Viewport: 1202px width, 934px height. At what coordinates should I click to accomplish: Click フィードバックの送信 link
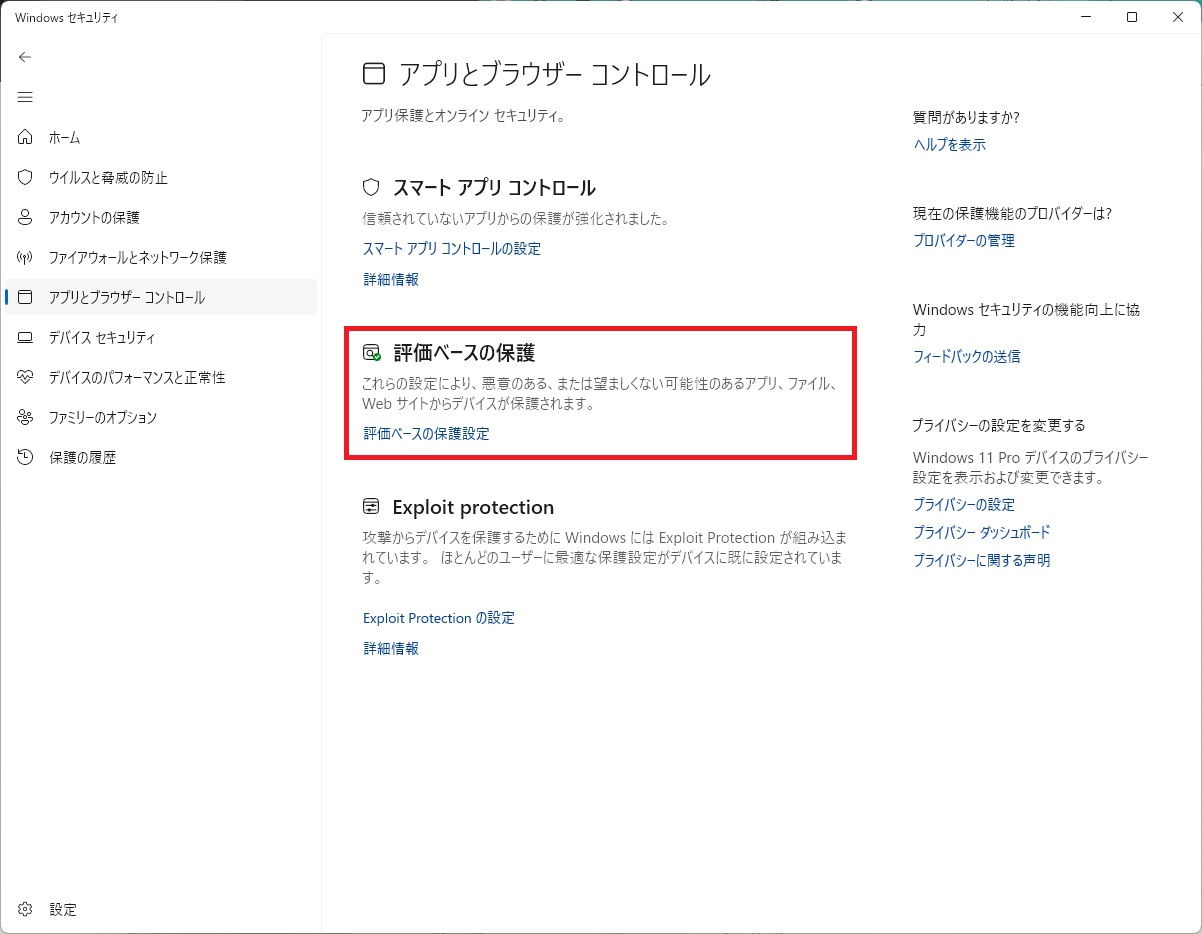[967, 356]
